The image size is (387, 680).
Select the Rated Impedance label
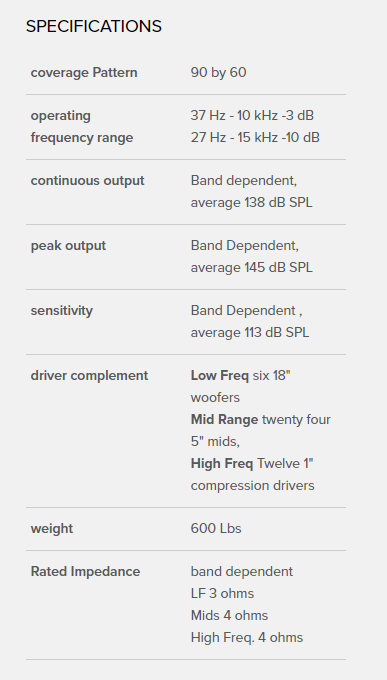(x=85, y=572)
